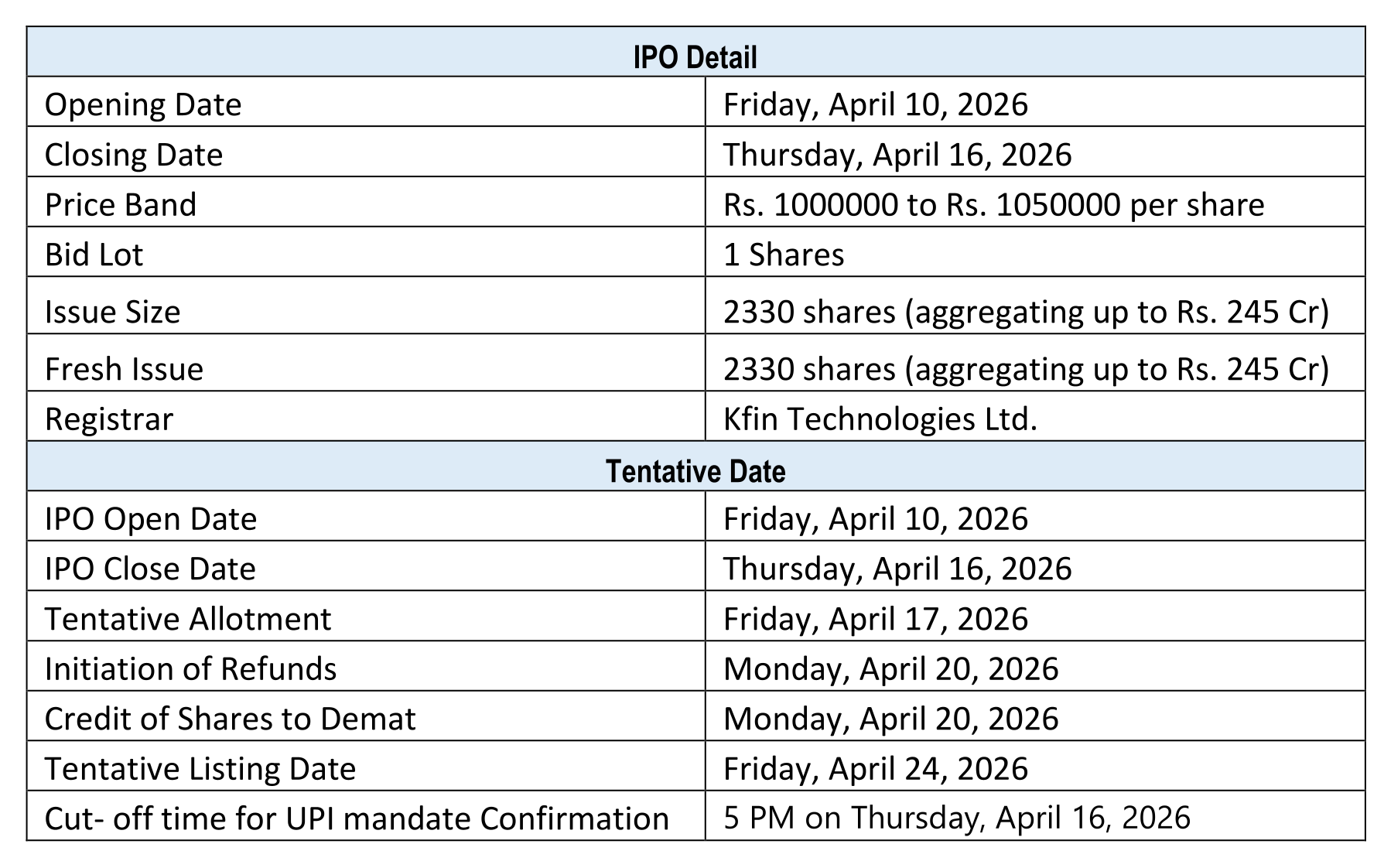Select the Bid Lot label cell
This screenshot has width=1384, height=868.
point(94,255)
